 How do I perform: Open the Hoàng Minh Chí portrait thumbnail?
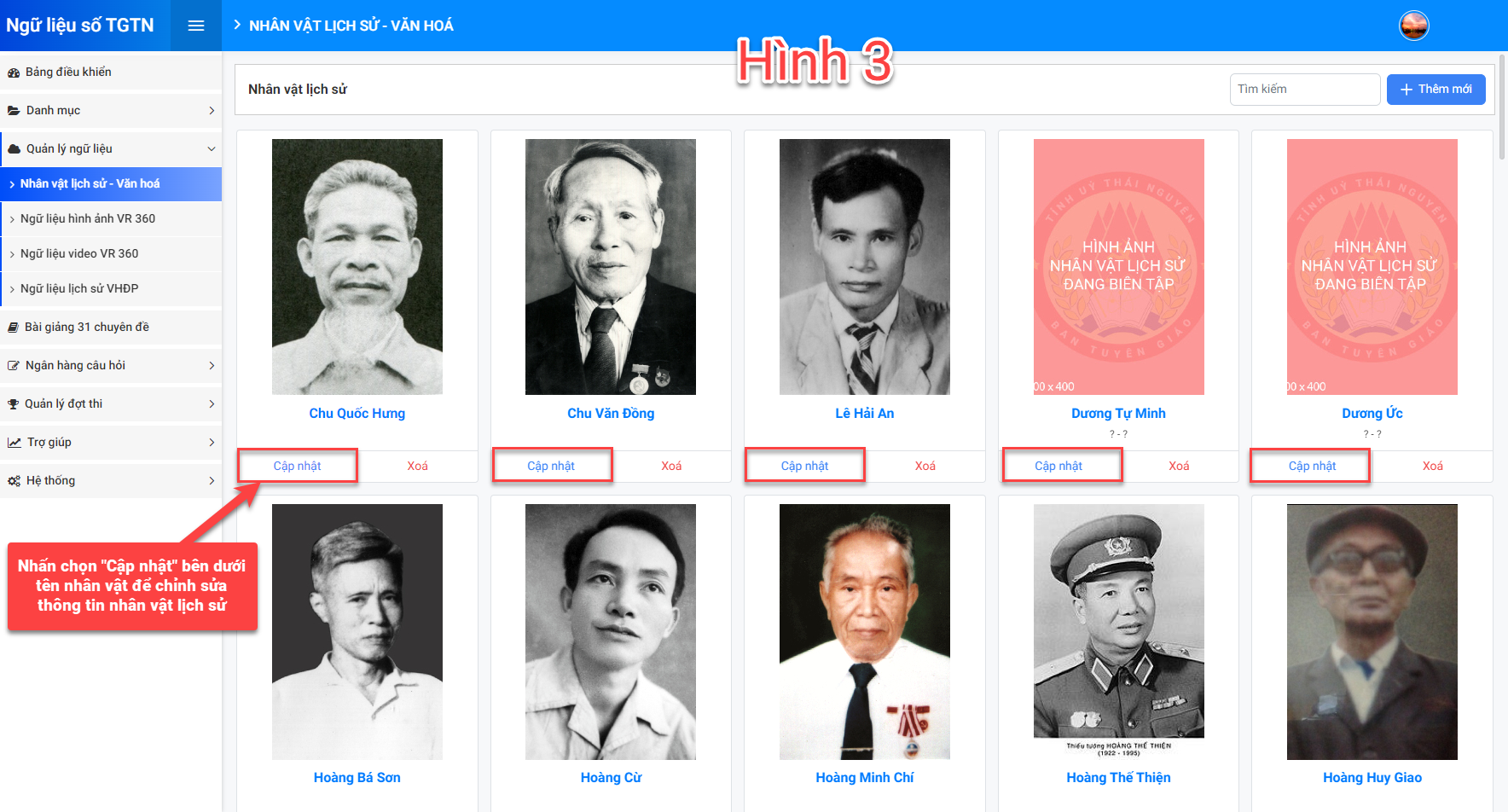[x=864, y=632]
